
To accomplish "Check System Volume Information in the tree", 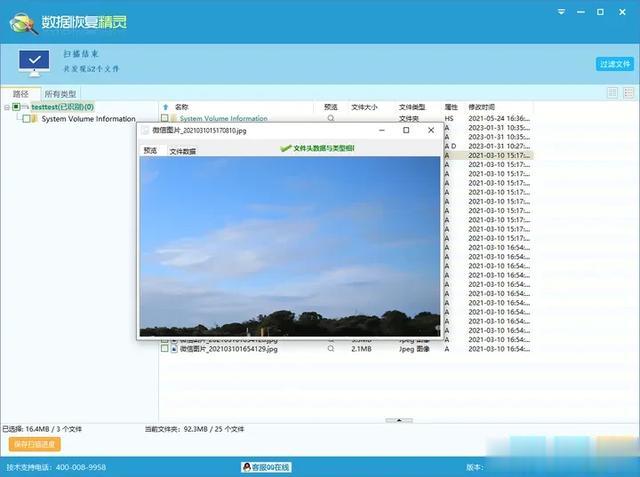I will pyautogui.click(x=26, y=119).
